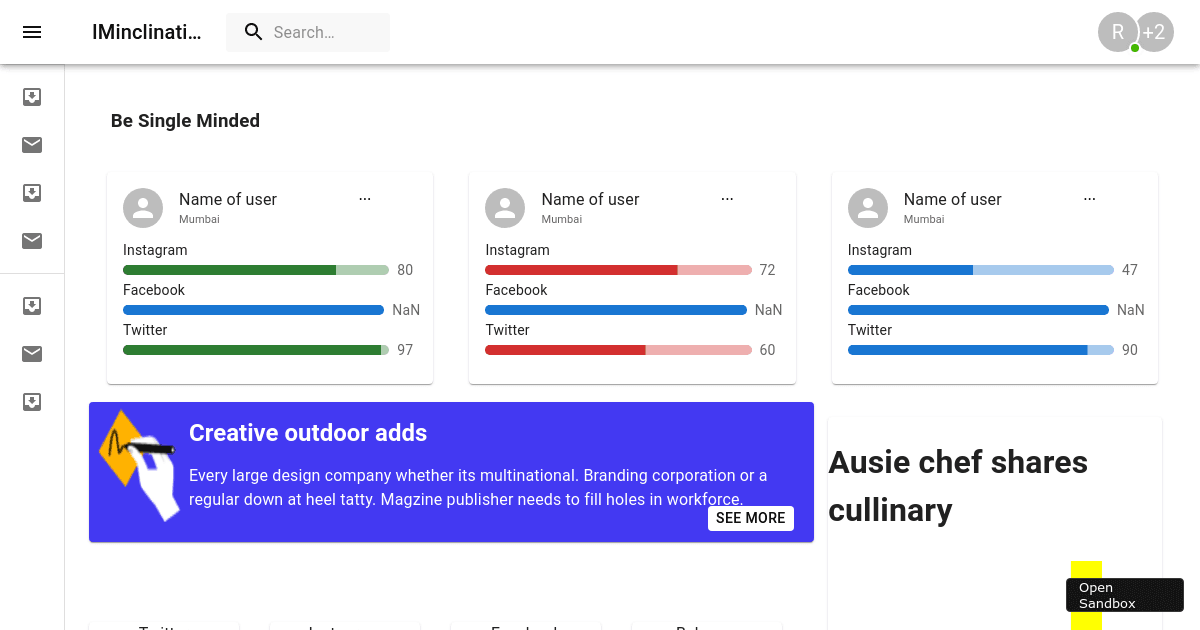Select the first download icon in sidebar

[32, 96]
